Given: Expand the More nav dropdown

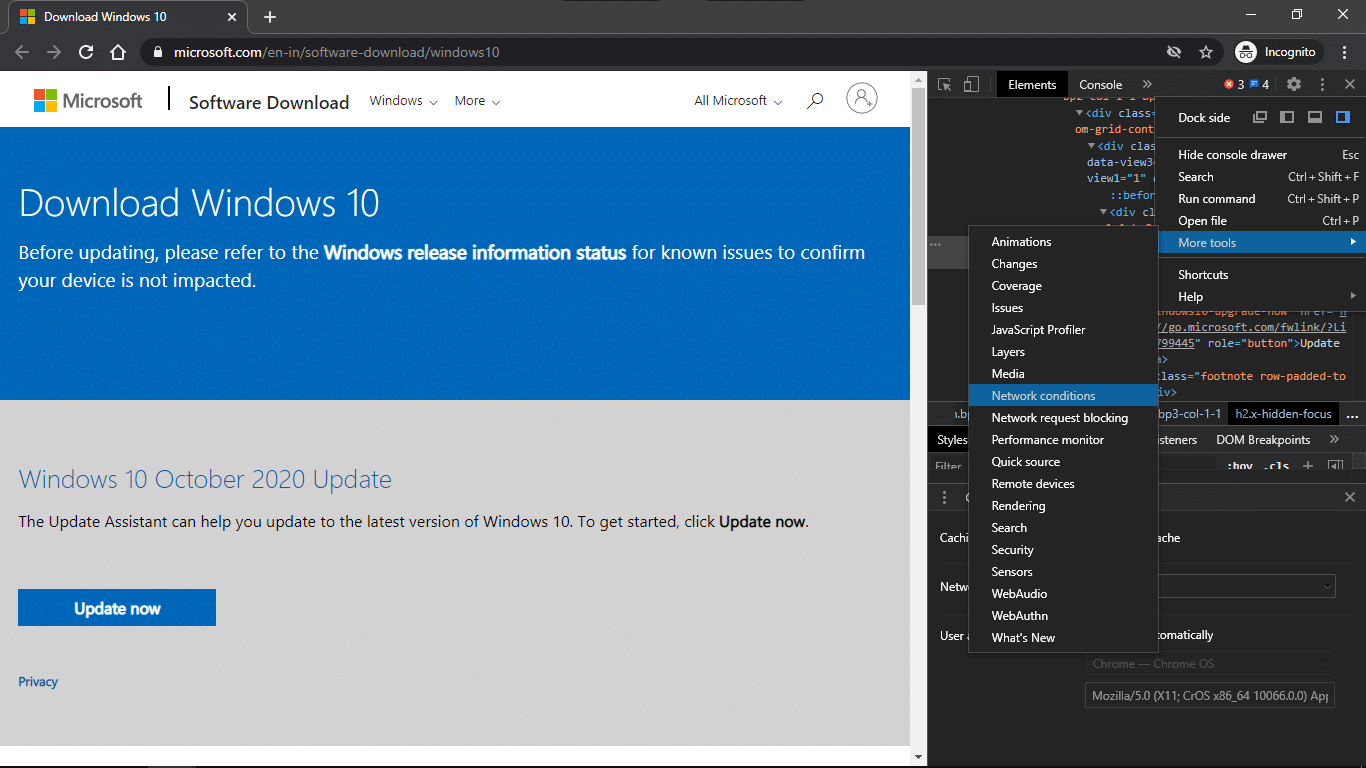Looking at the screenshot, I should pyautogui.click(x=477, y=101).
